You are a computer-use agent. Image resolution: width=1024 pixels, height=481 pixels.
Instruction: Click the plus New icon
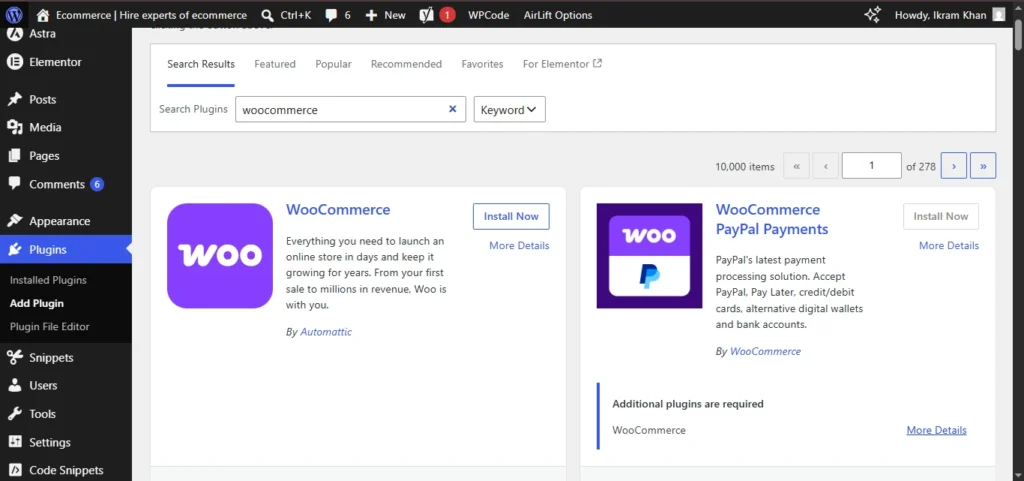(371, 15)
